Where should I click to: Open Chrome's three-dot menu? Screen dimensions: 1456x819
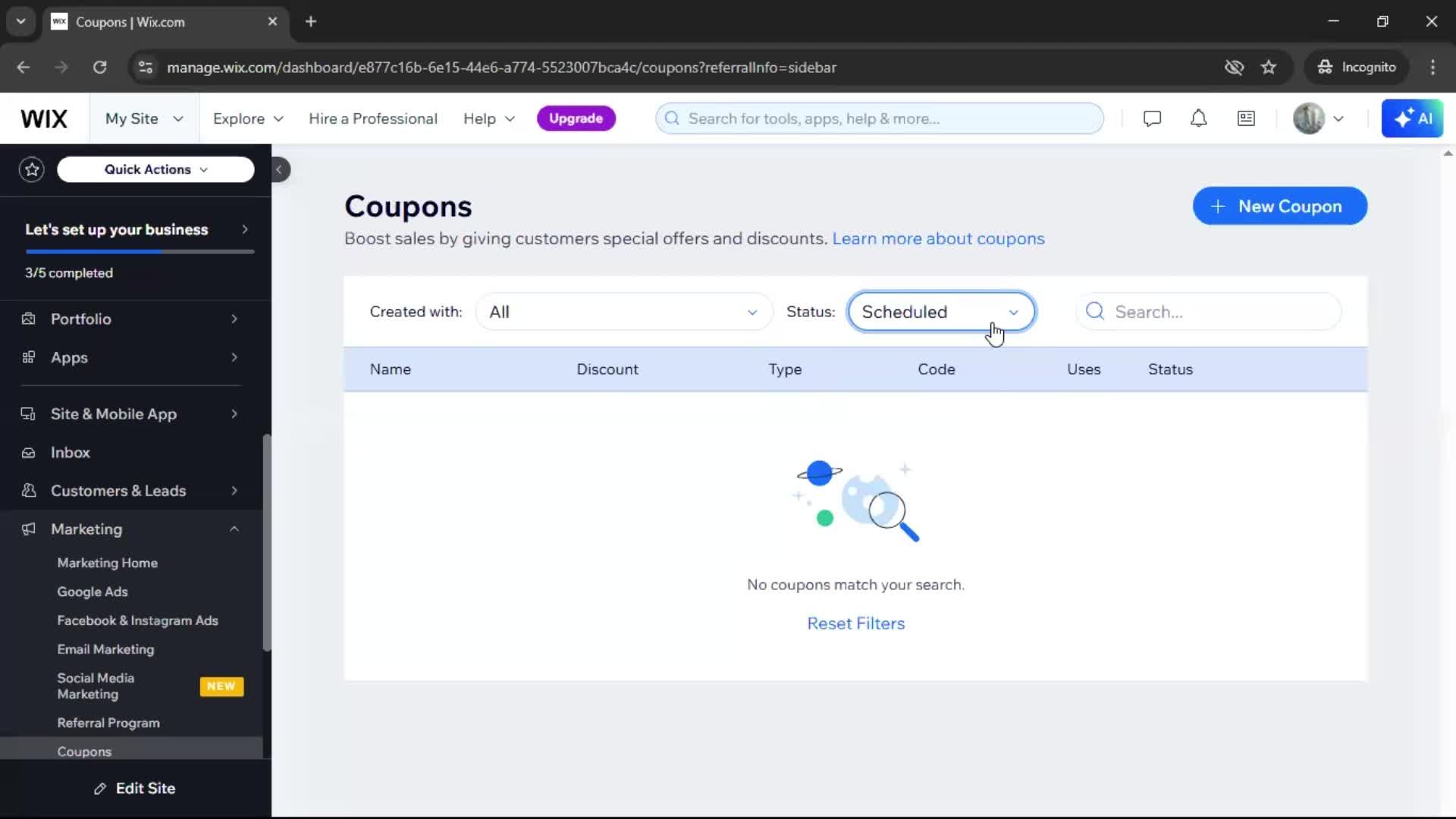coord(1432,67)
